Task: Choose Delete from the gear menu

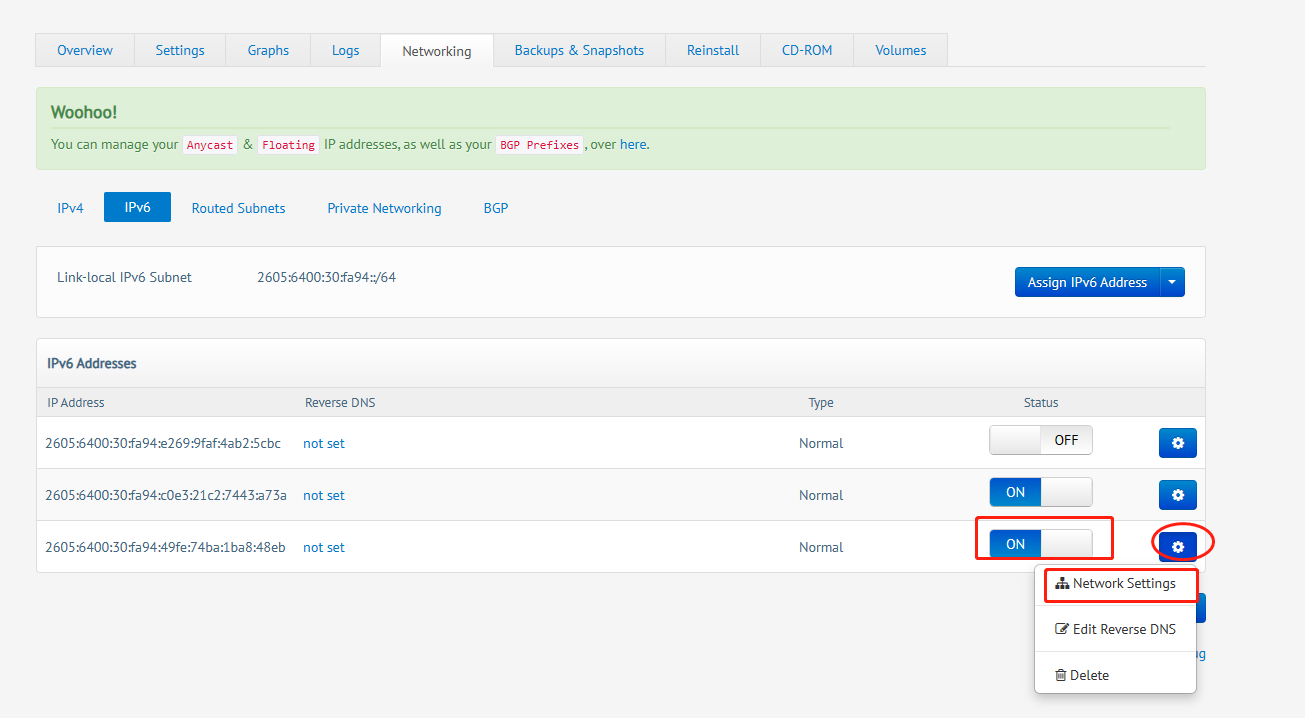Action: click(x=1081, y=675)
